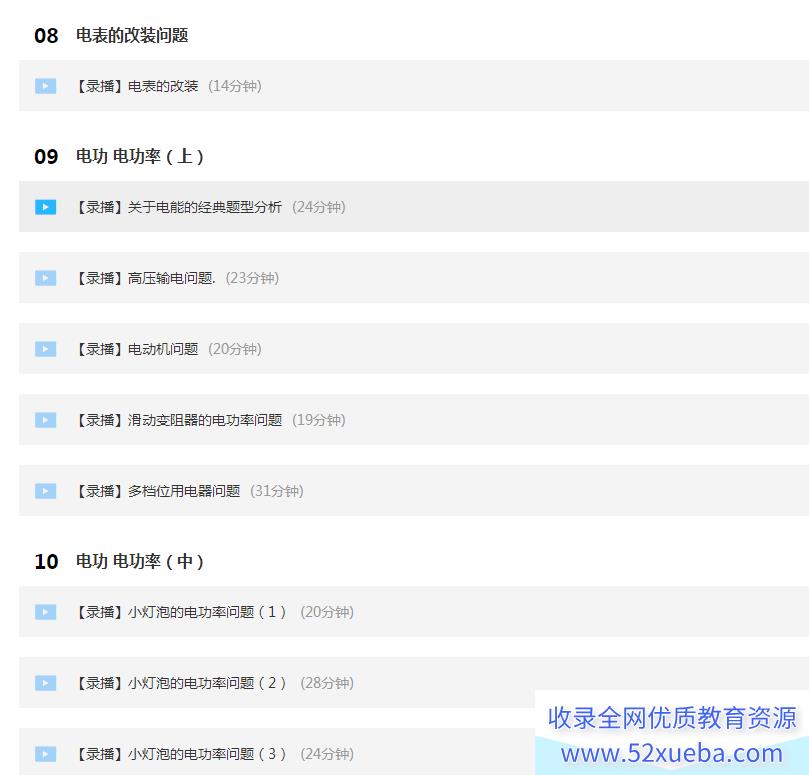The height and width of the screenshot is (775, 809).
Task: Click the (19分钟) duration of 滑动变阻器的电功率问题
Action: tap(319, 420)
